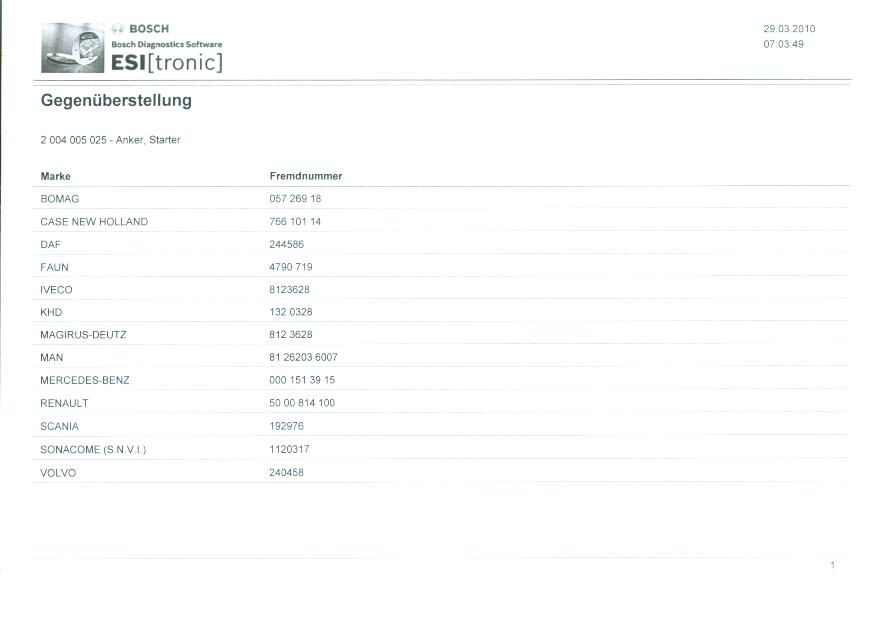Image resolution: width=876 pixels, height=620 pixels.
Task: Click the number 244586
Action: [287, 244]
